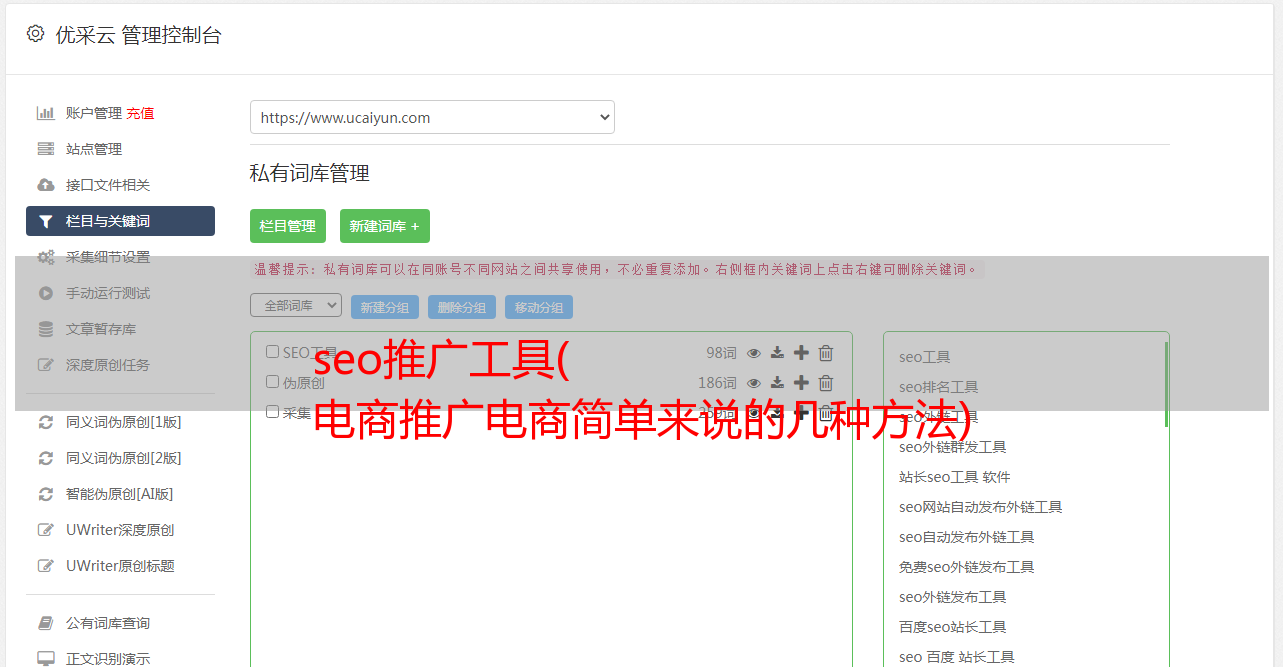This screenshot has width=1283, height=667.
Task: Click the 优采云 管理控制台 title
Action: pos(138,35)
